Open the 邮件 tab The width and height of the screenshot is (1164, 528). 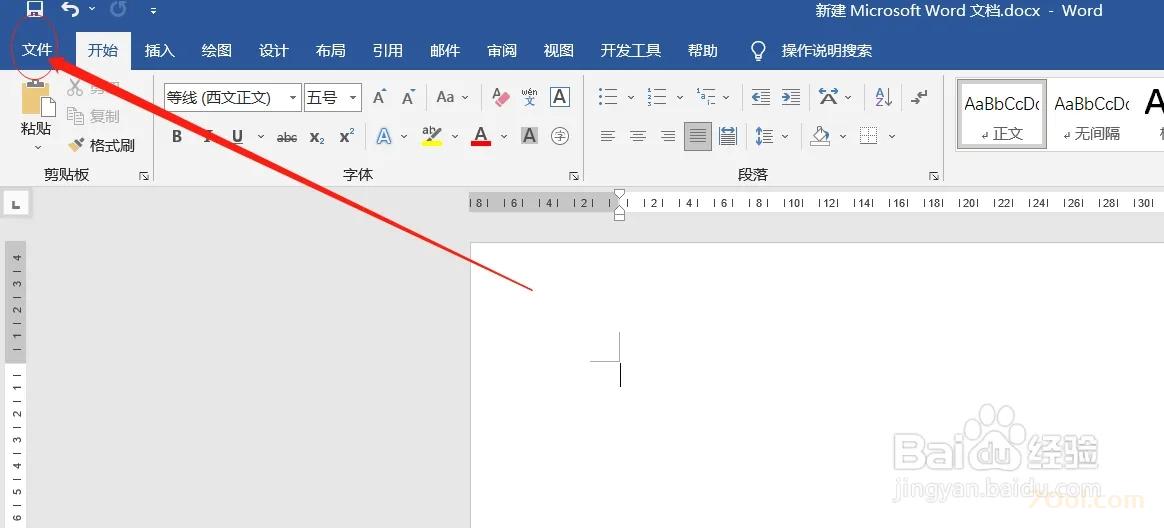click(445, 50)
